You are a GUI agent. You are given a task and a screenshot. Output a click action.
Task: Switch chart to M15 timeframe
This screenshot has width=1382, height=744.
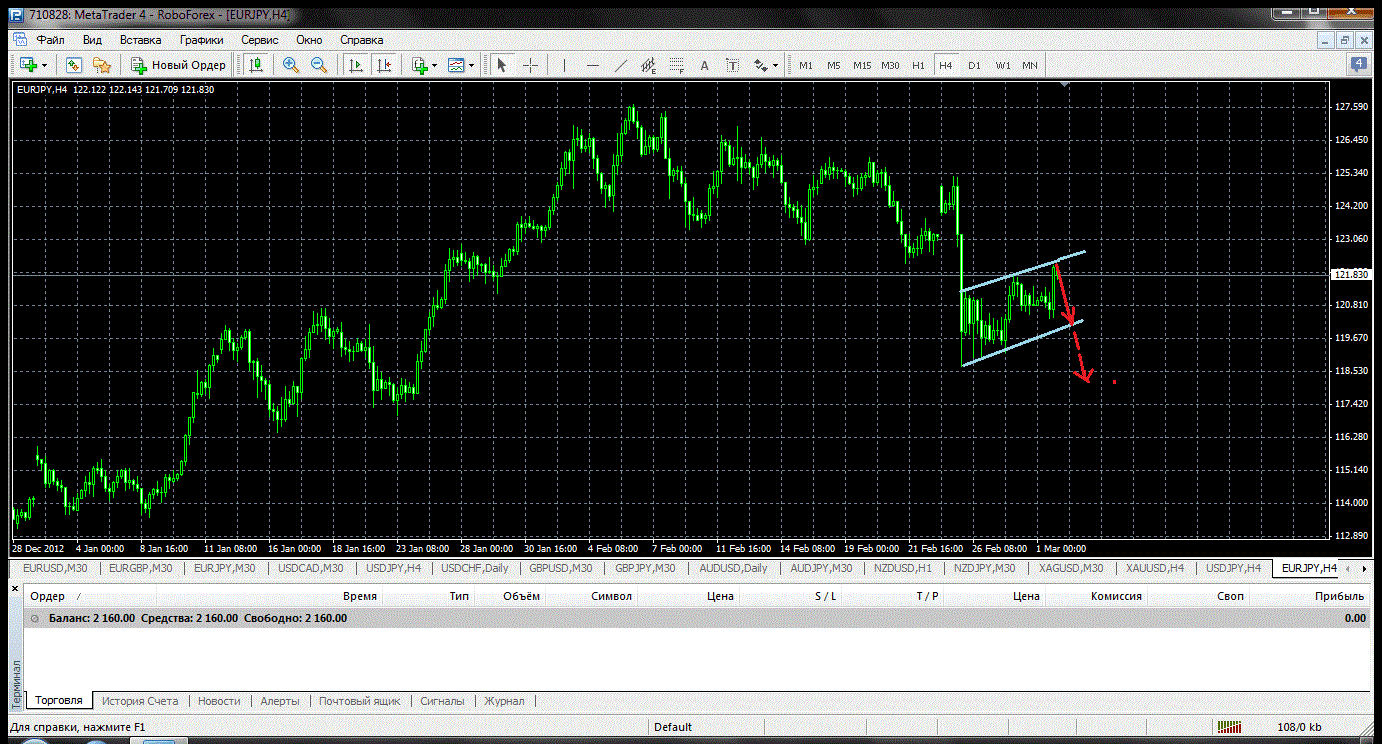pos(862,65)
